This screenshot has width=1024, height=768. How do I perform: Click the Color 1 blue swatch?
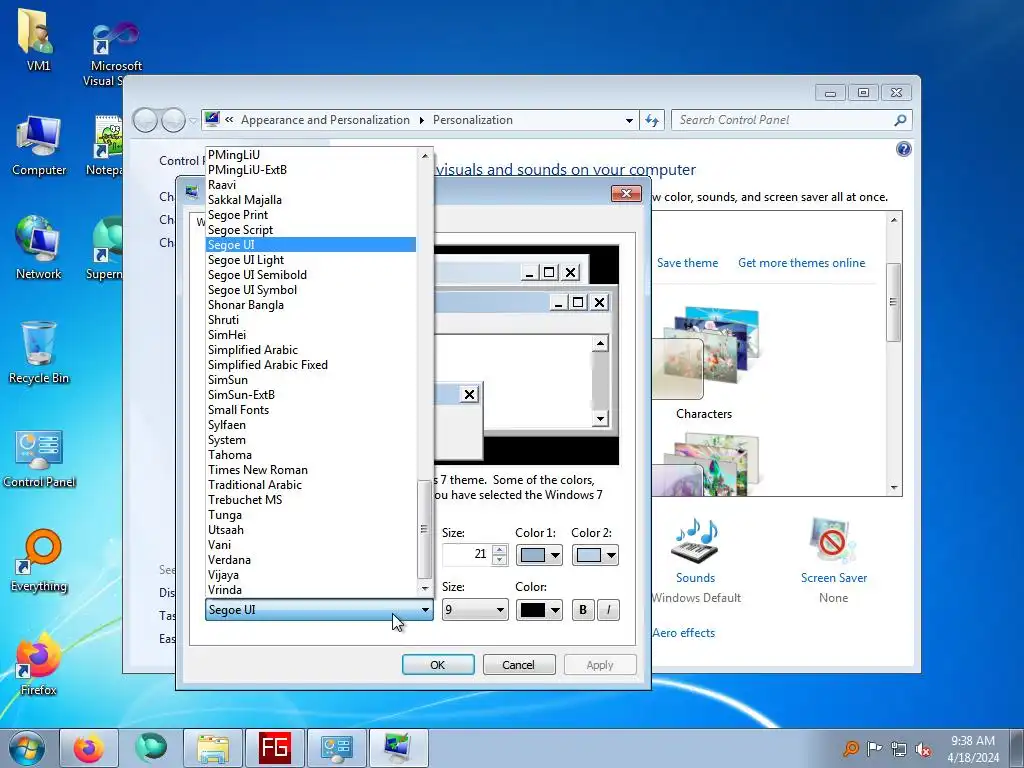tap(532, 555)
